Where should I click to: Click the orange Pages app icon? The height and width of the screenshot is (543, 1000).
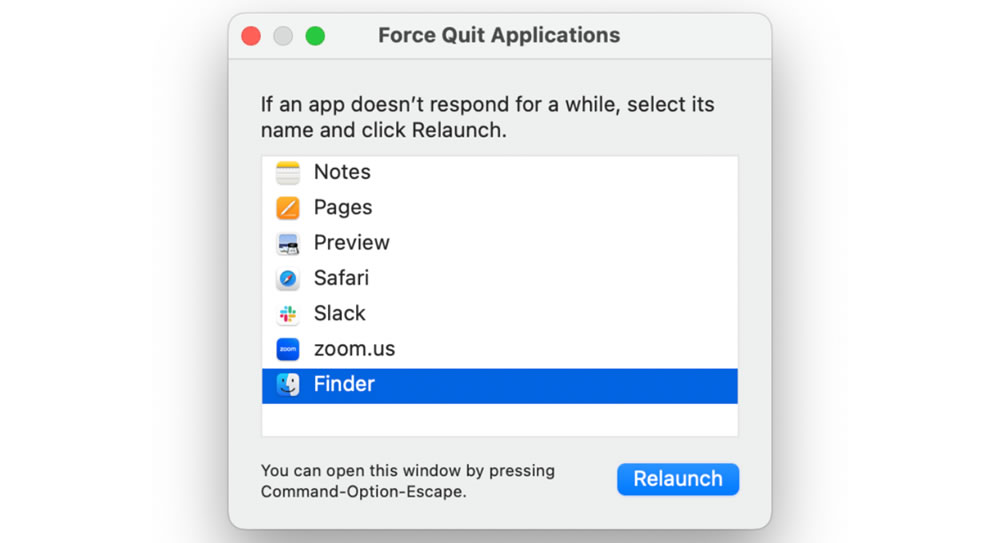(288, 208)
